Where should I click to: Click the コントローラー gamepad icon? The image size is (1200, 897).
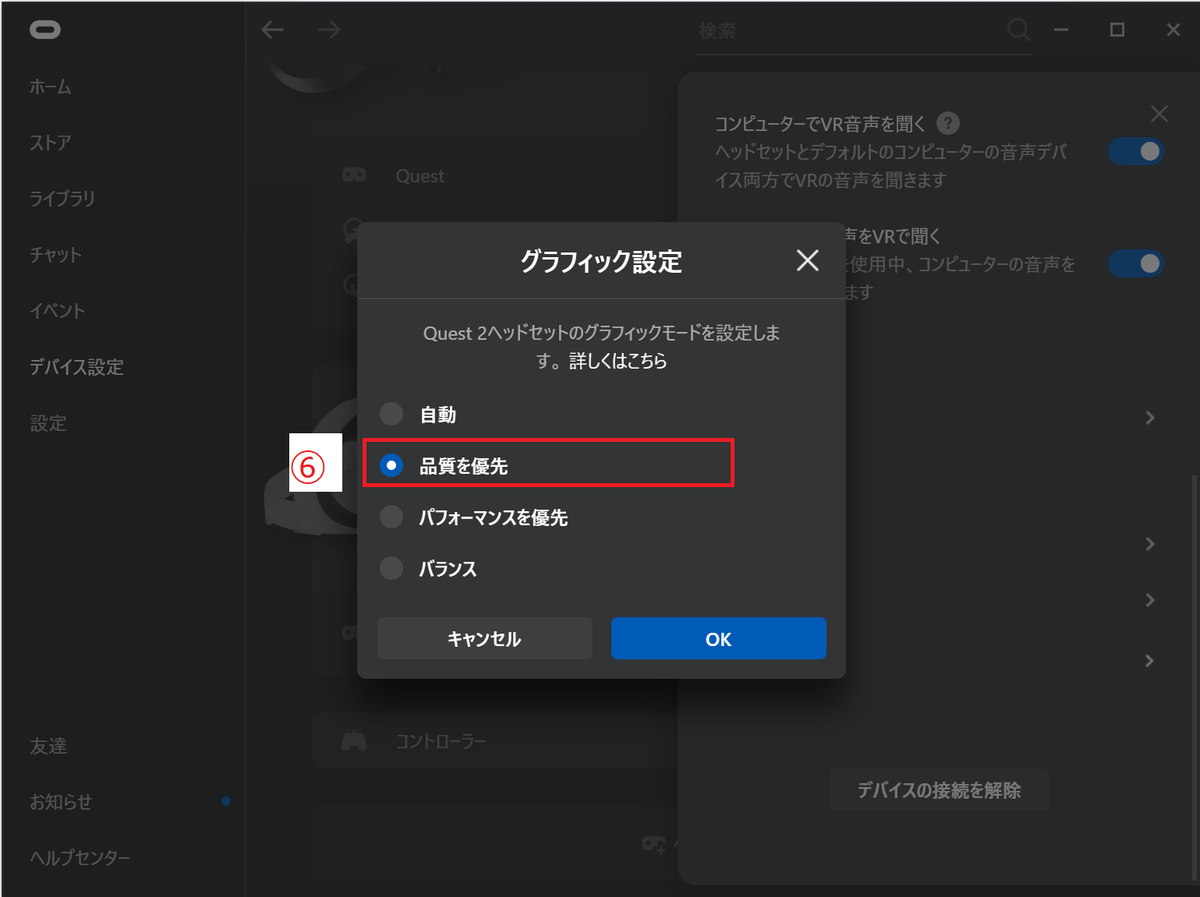[x=354, y=741]
